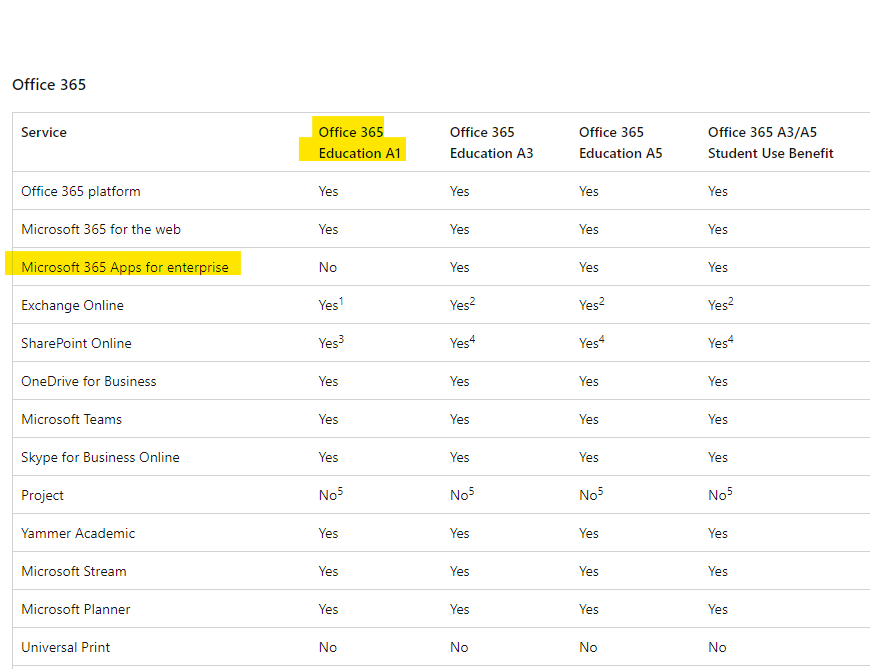
Task: Select the 'Office 365 platform' row label
Action: click(x=80, y=191)
